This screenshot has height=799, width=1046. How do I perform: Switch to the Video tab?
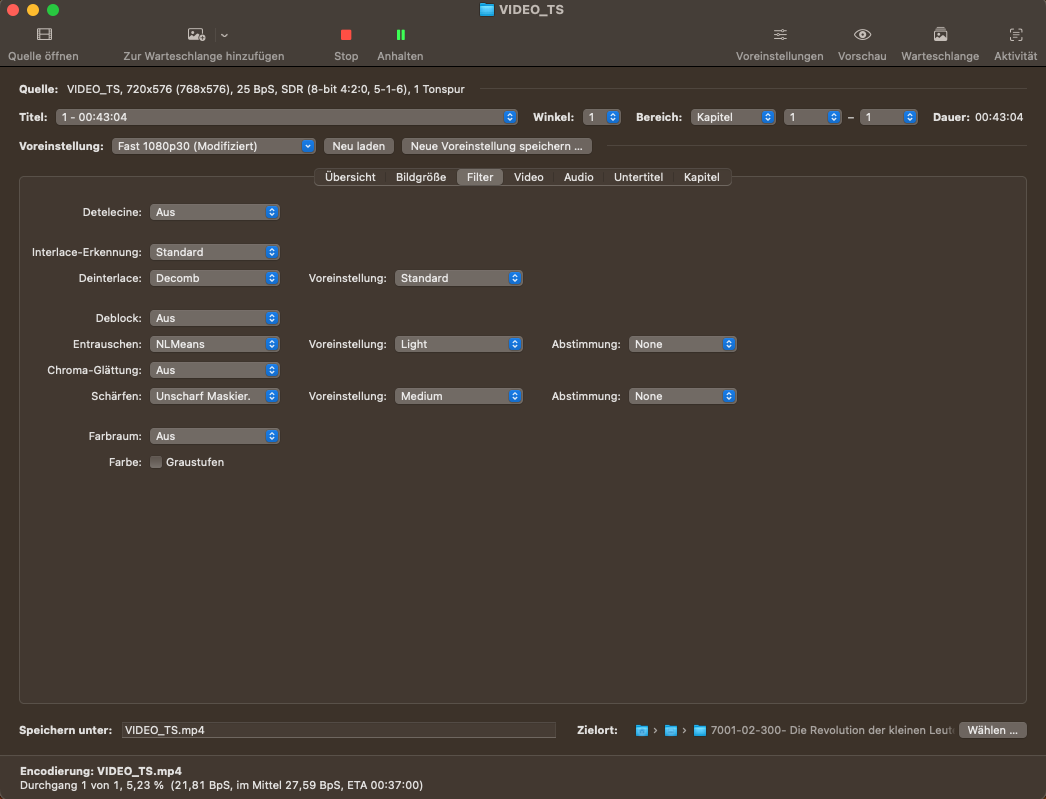coord(528,177)
